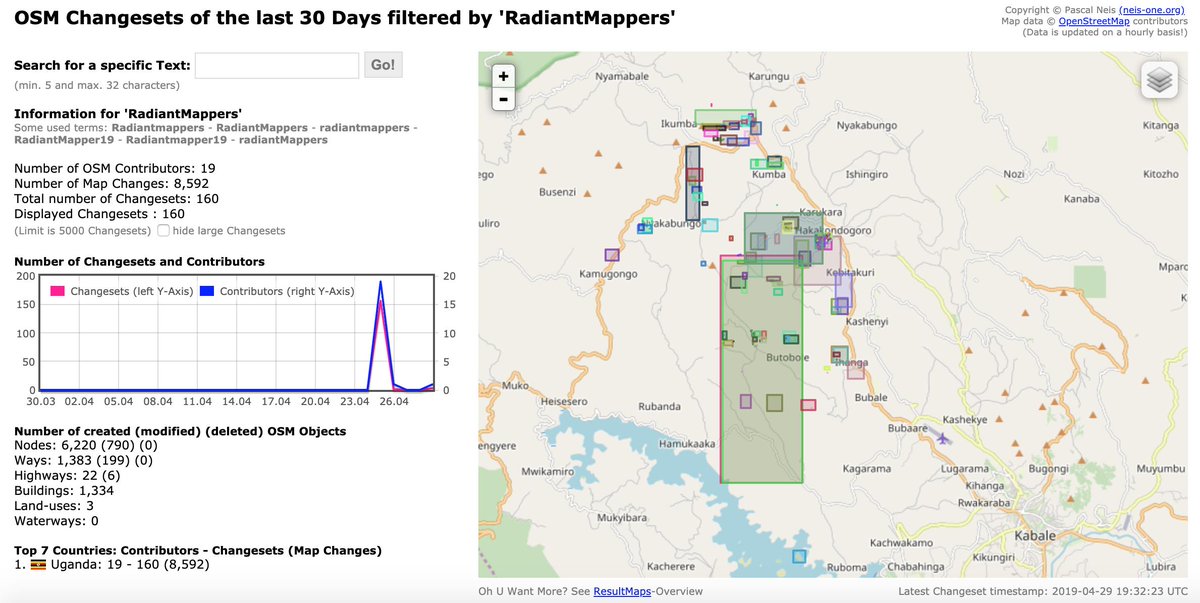The image size is (1200, 603).
Task: Click the Mukyibara place label
Action: point(621,519)
